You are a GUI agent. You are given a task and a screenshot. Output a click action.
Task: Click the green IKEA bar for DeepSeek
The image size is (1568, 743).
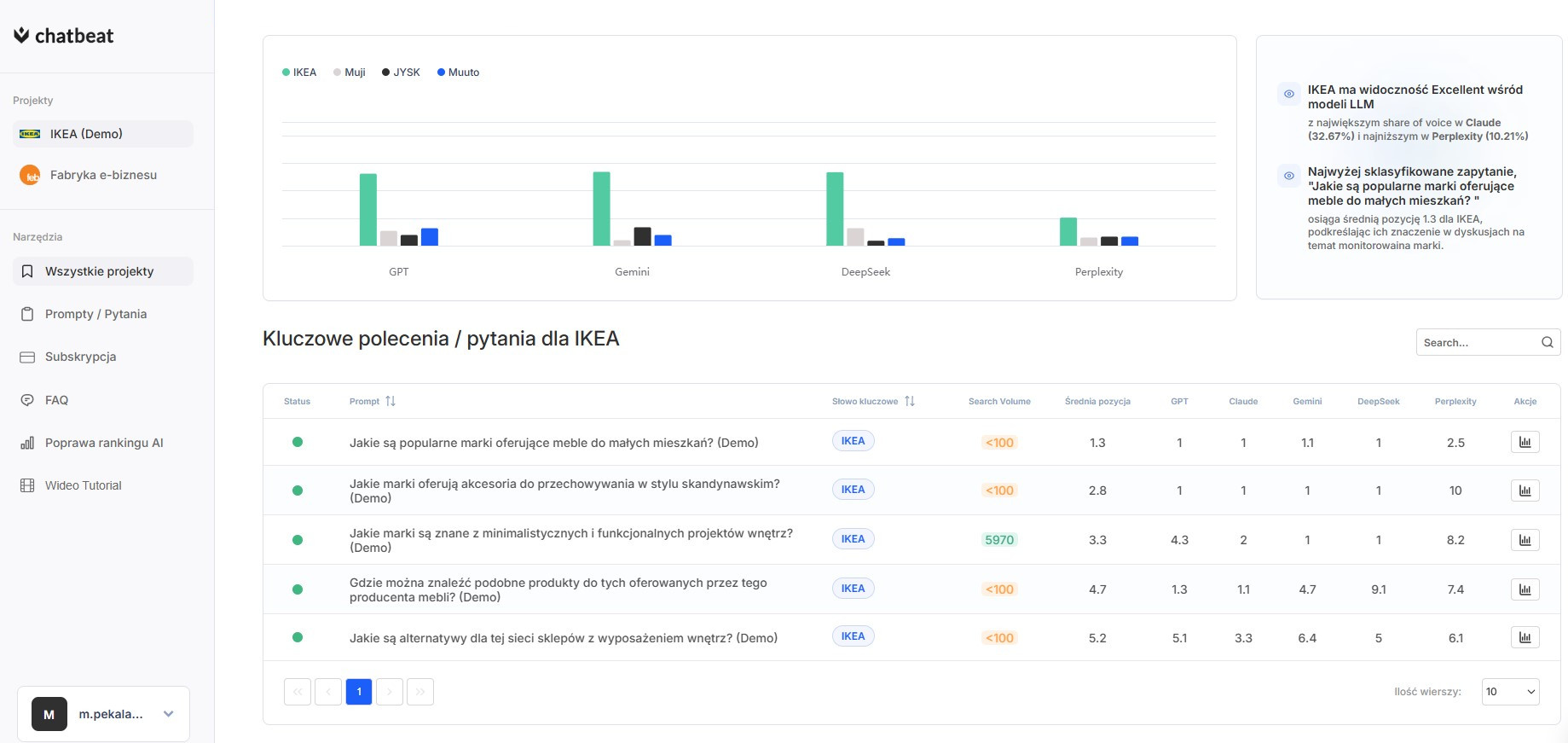835,209
